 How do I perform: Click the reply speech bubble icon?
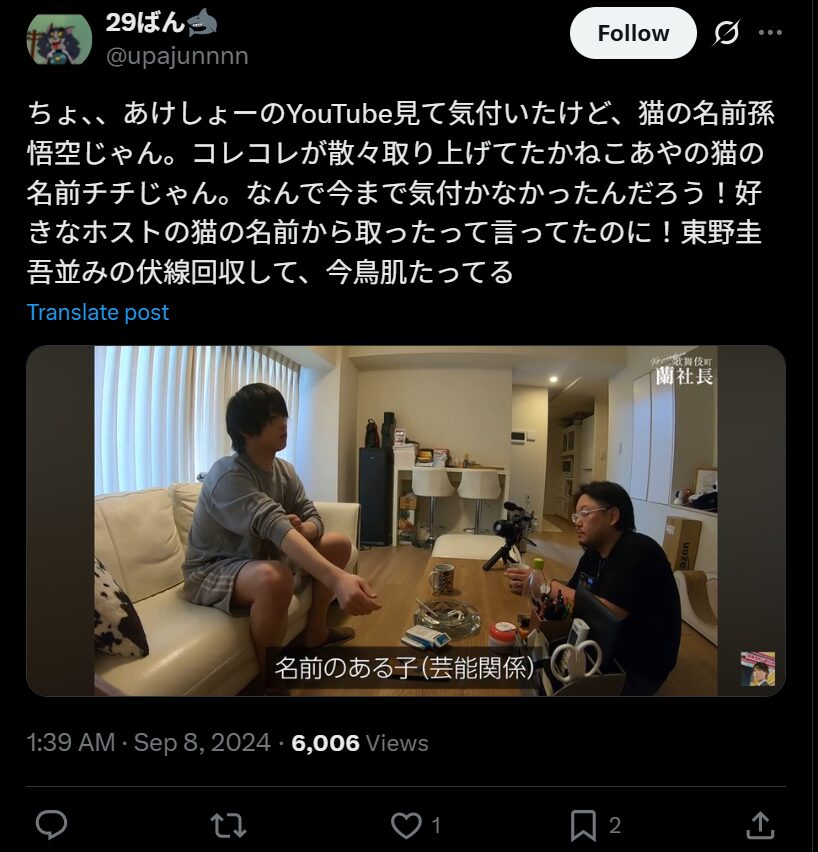point(52,824)
